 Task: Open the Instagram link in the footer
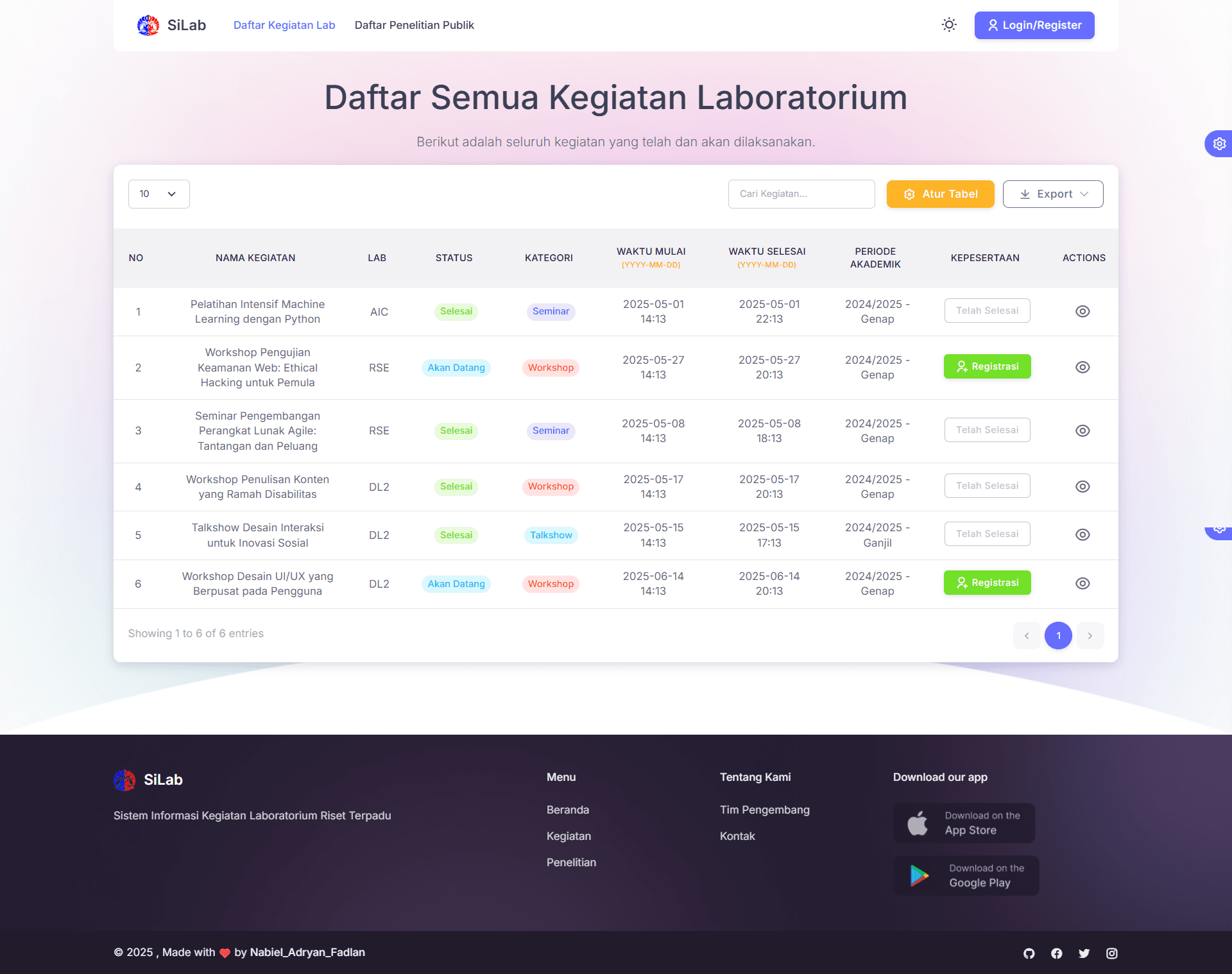(1112, 953)
